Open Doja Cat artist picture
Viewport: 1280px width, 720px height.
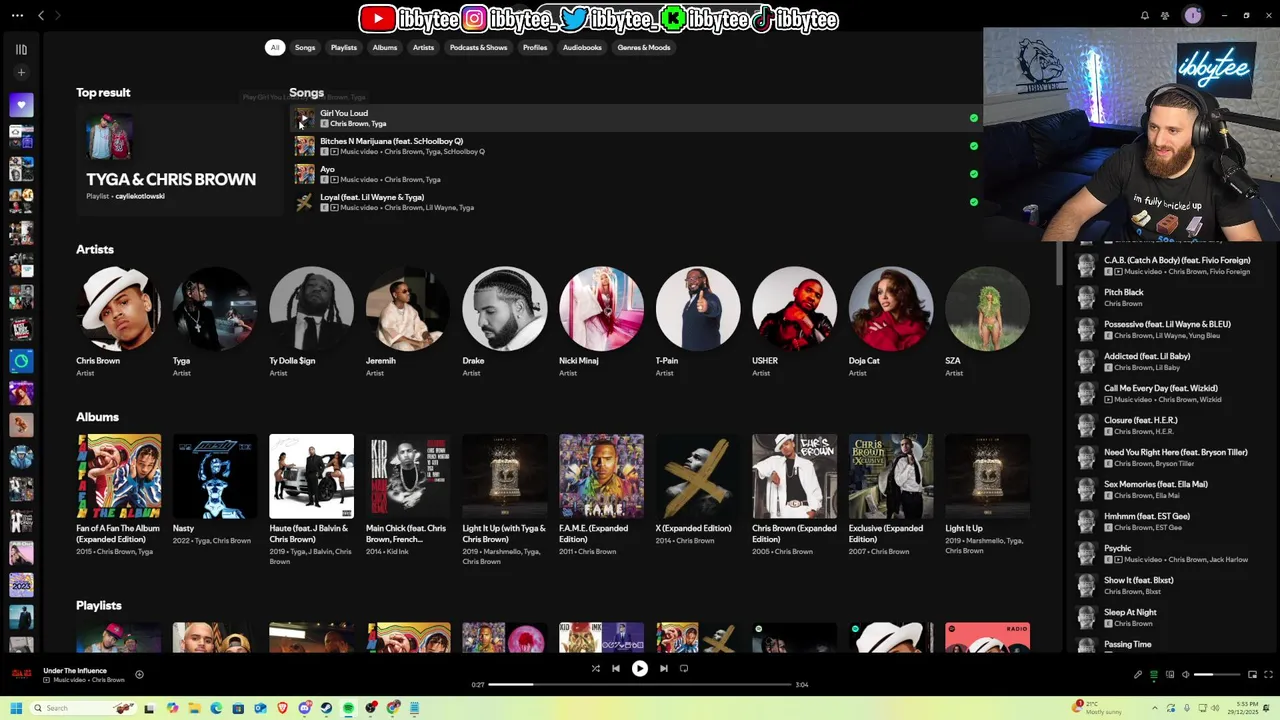point(891,309)
